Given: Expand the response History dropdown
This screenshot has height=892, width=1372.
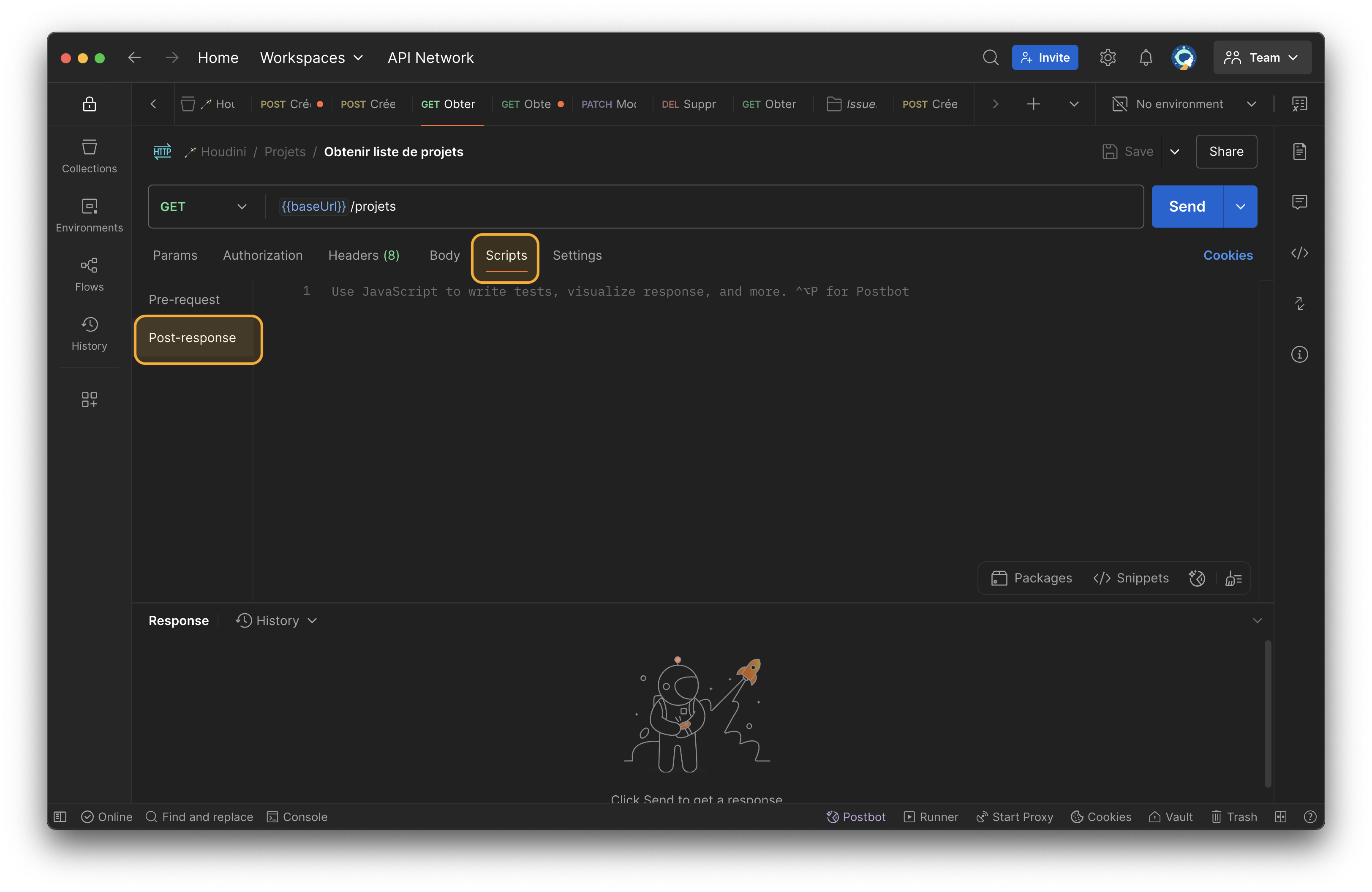Looking at the screenshot, I should (276, 620).
